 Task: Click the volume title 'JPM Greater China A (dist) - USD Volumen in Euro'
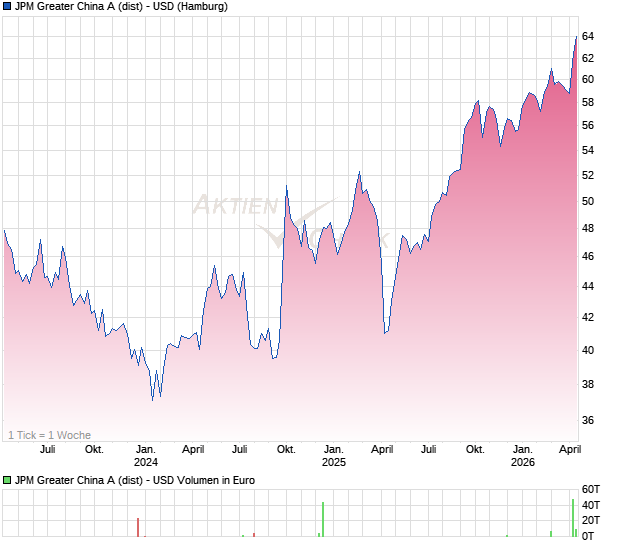134,480
